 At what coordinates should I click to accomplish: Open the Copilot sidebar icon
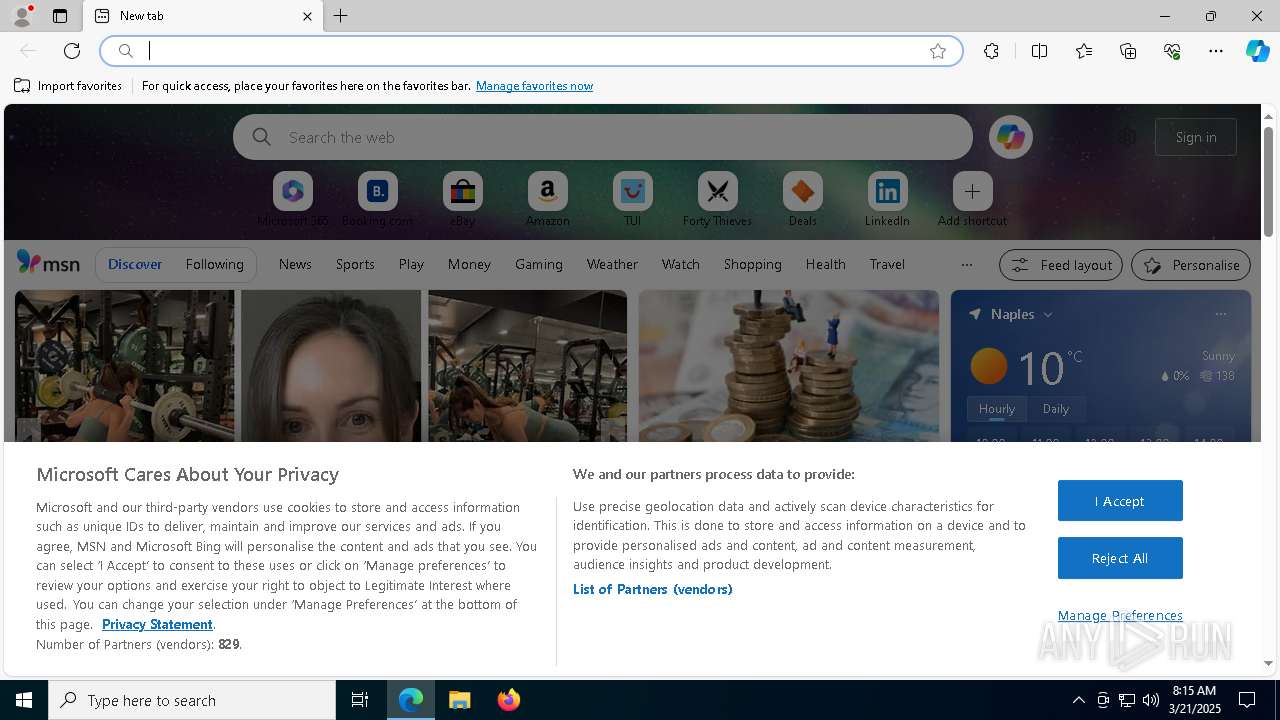coord(1257,51)
